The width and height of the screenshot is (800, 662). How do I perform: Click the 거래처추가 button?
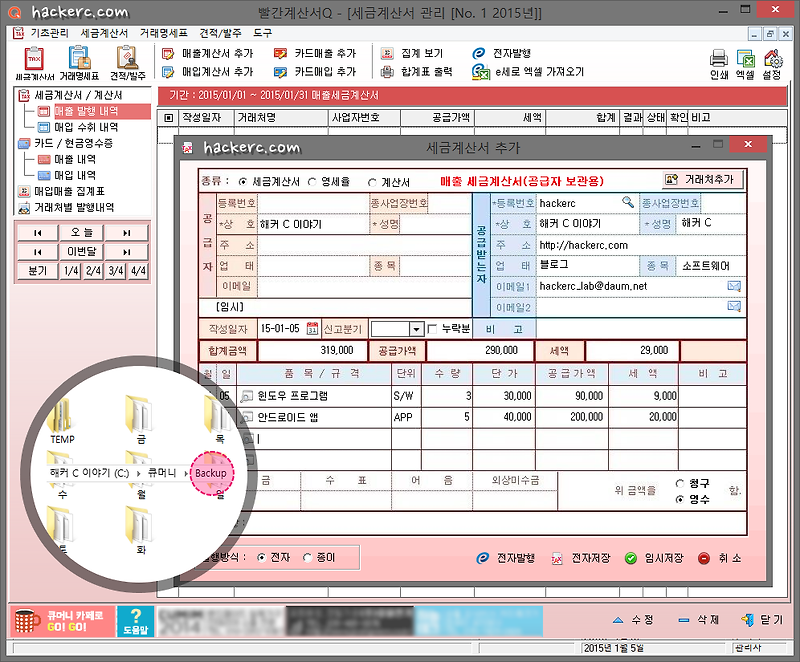(x=703, y=180)
